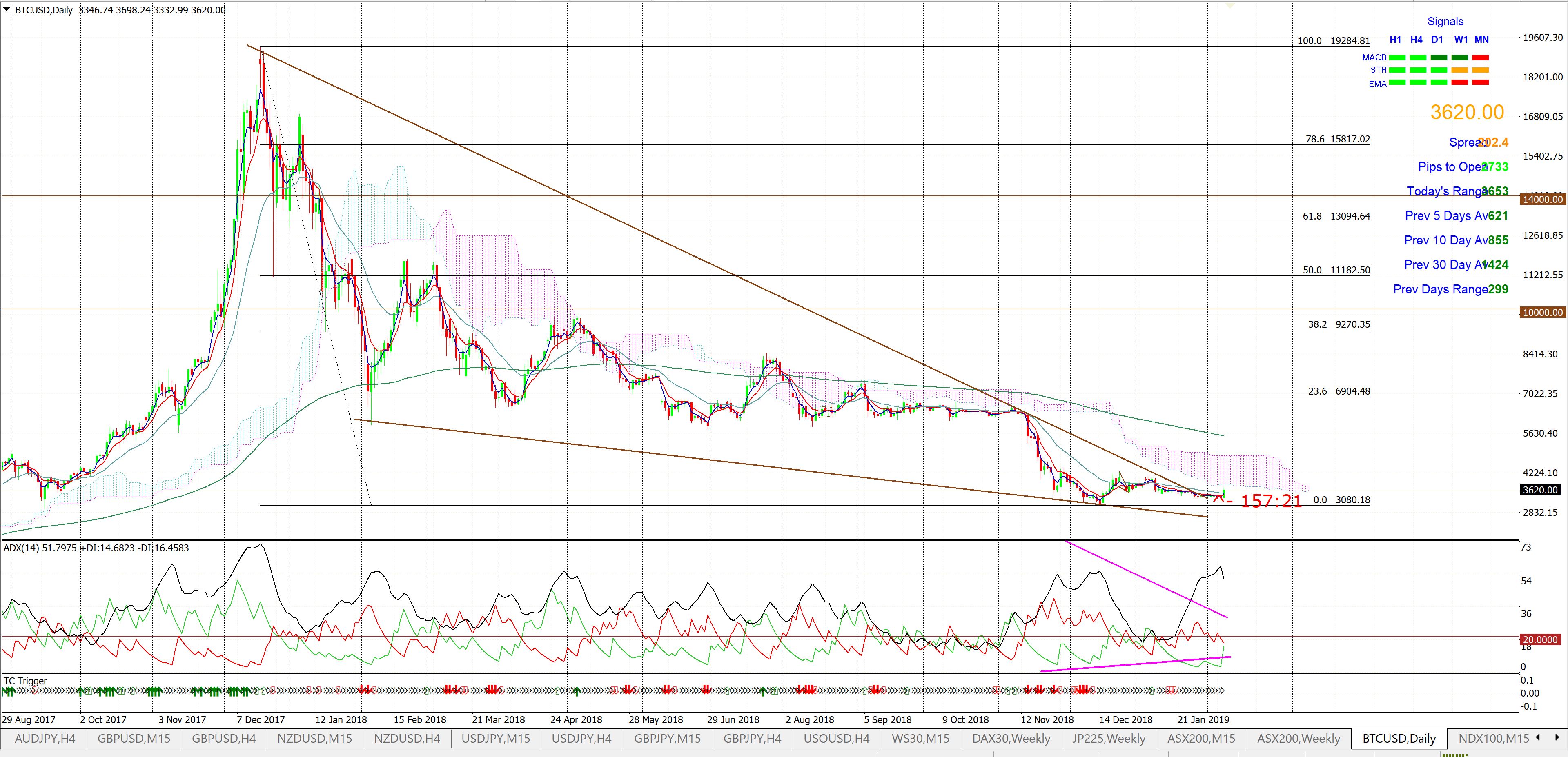The image size is (1568, 757).
Task: Click the Fibonacci 23.6 6904.48 label
Action: [1339, 391]
